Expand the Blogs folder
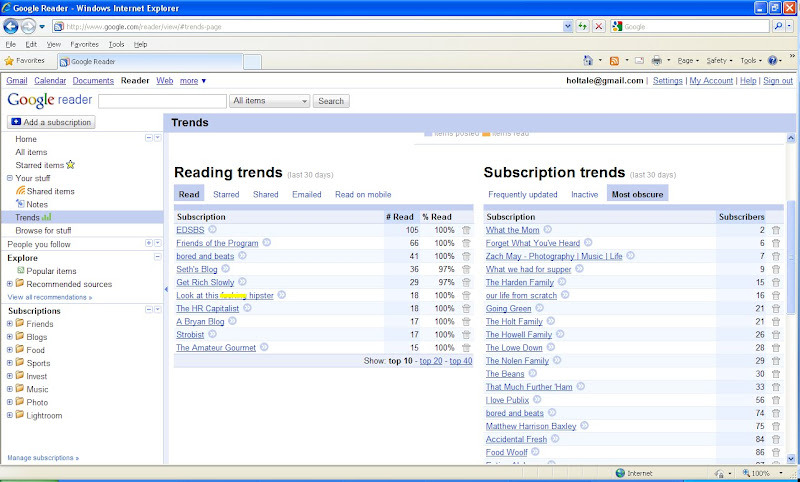The image size is (800, 482). [10, 337]
